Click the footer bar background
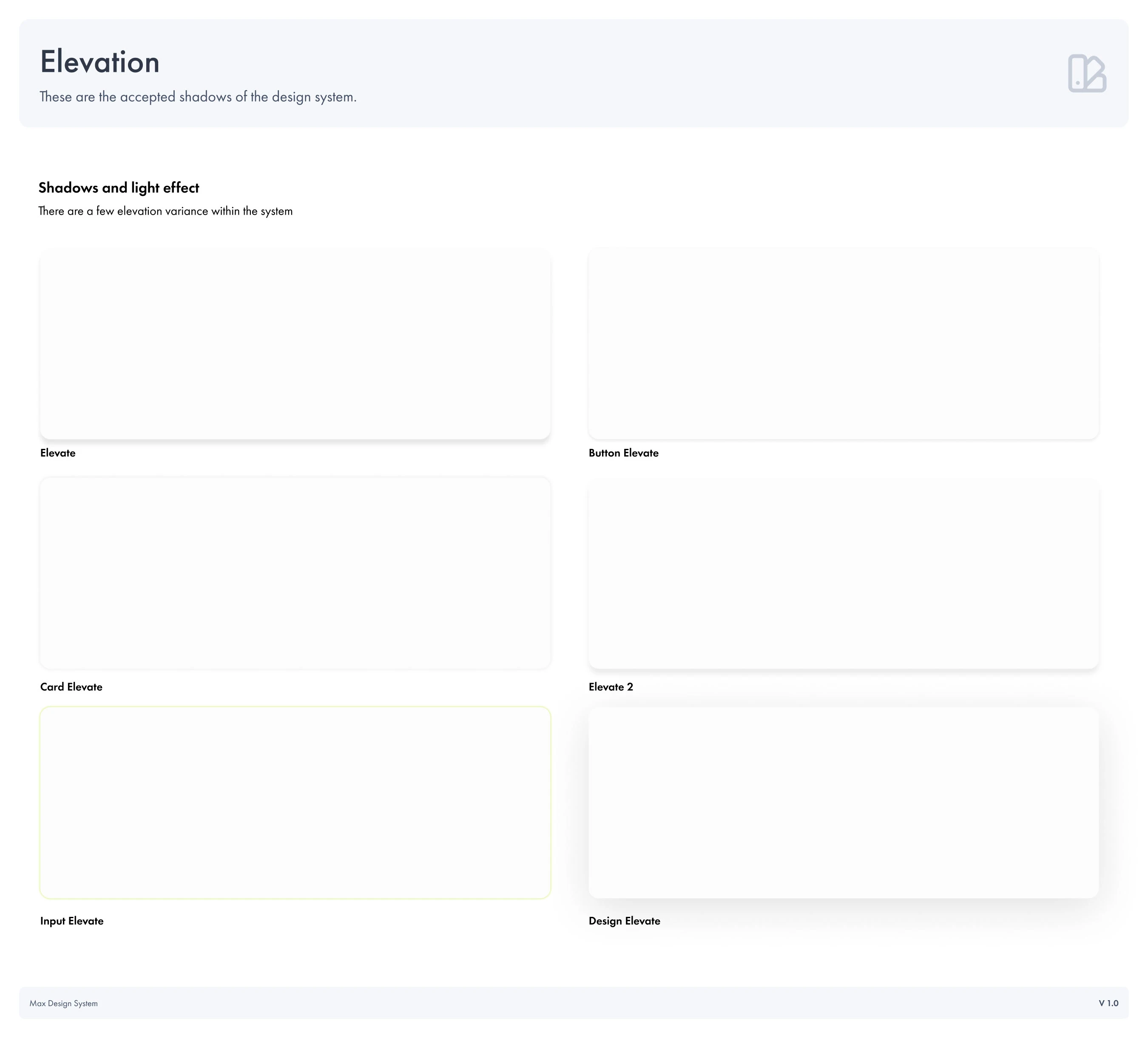 pyautogui.click(x=569, y=1003)
